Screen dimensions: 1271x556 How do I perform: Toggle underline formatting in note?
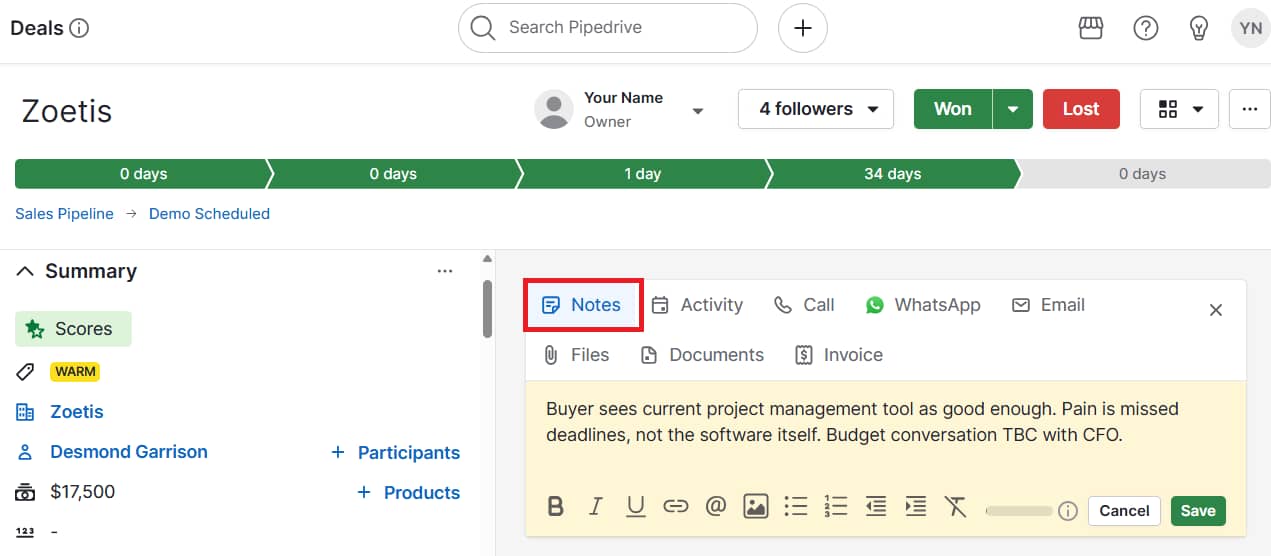(636, 508)
